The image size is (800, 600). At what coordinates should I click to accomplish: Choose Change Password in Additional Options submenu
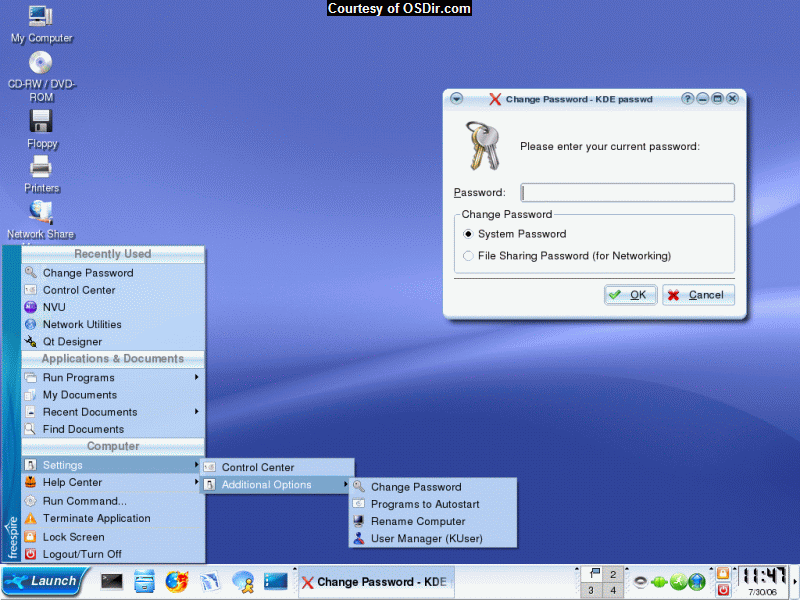click(x=433, y=487)
